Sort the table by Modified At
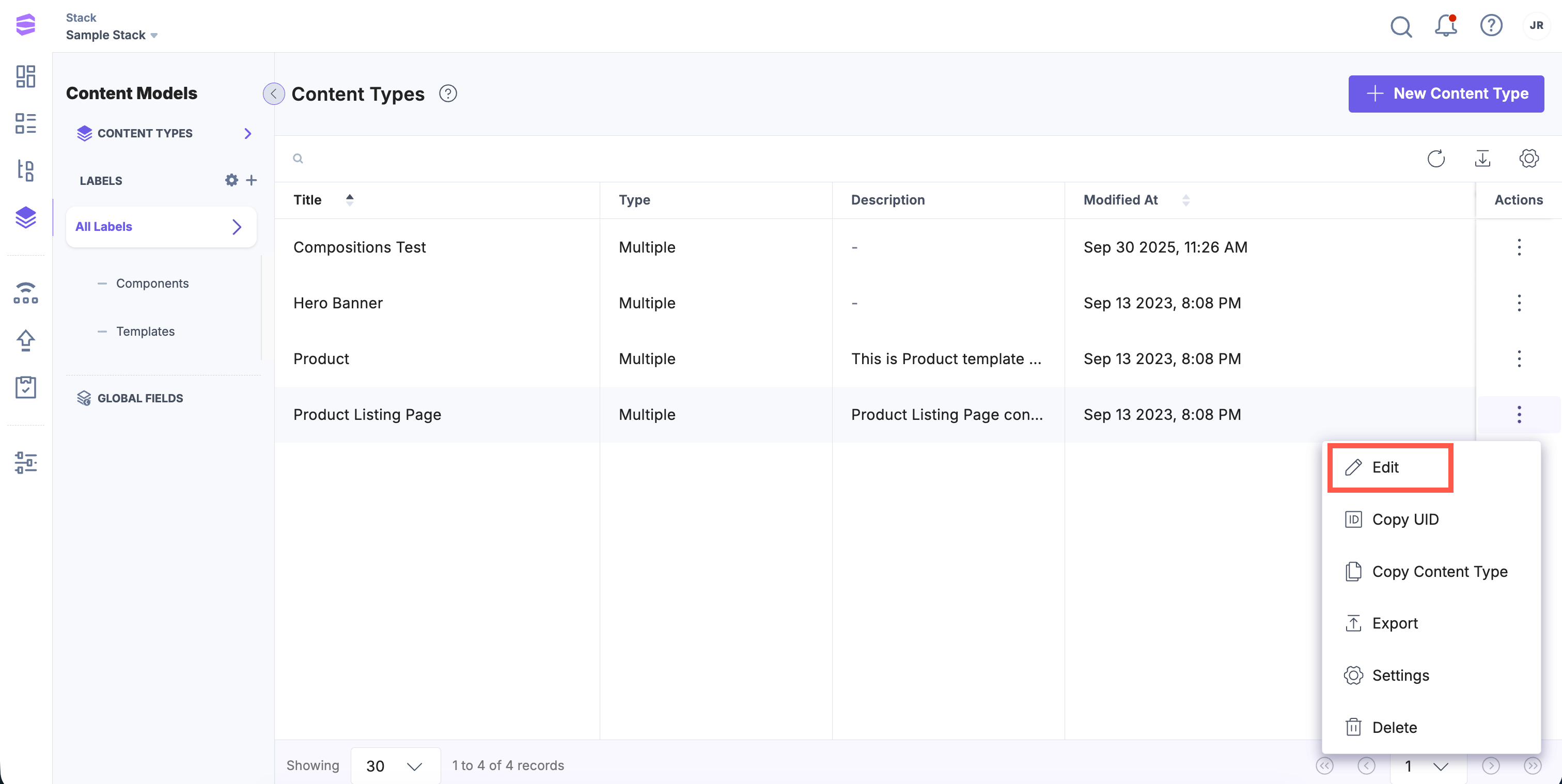 click(x=1185, y=199)
